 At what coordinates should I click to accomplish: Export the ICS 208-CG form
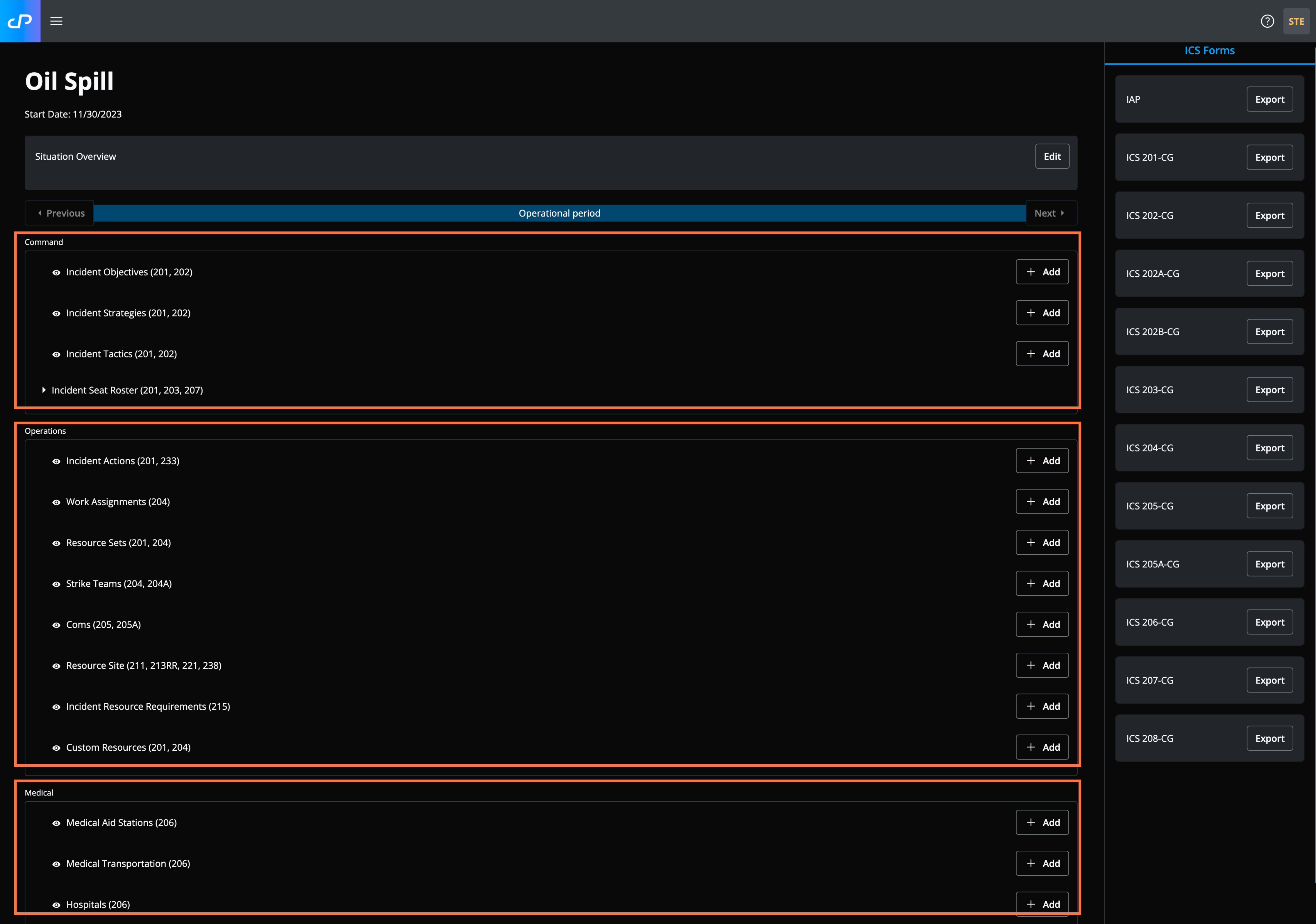point(1269,739)
